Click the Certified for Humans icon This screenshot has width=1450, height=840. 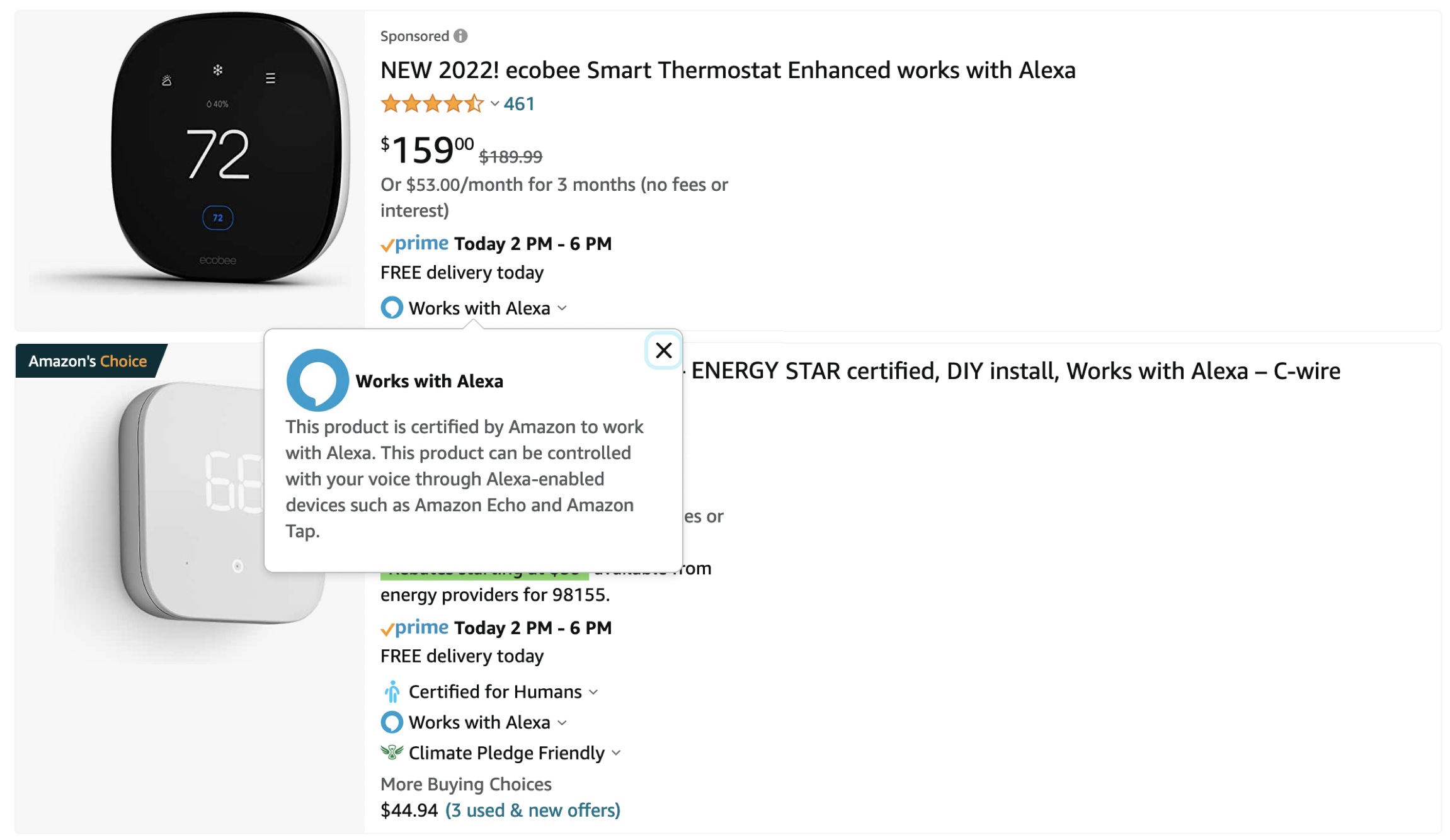[x=392, y=691]
